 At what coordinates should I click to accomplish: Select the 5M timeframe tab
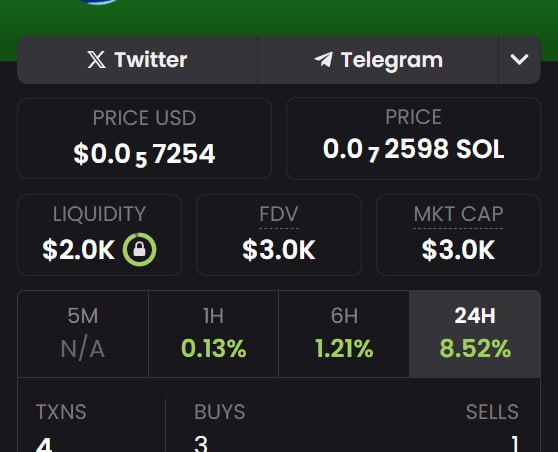(x=83, y=334)
